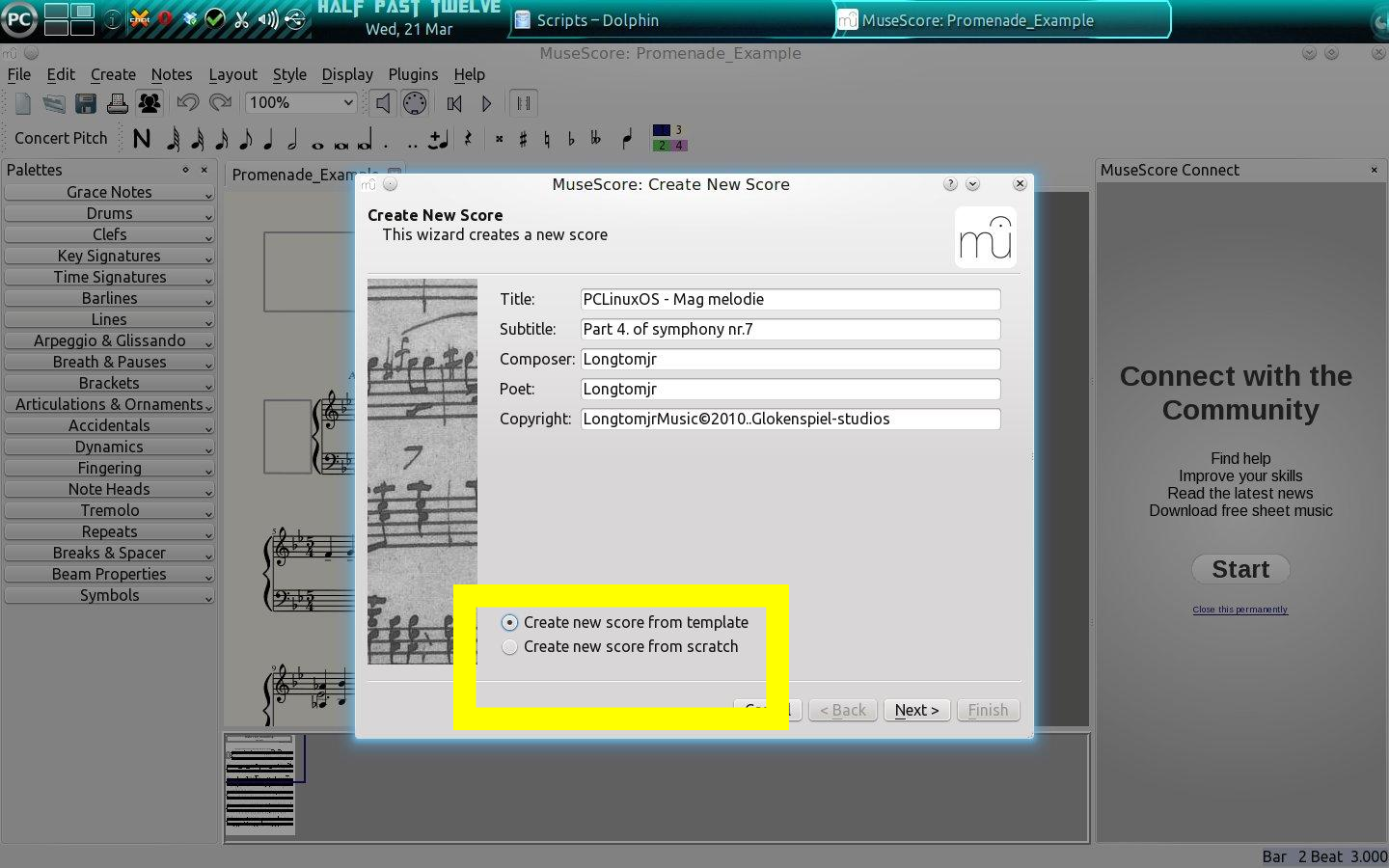This screenshot has width=1389, height=868.
Task: Click the redo arrow icon
Action: click(x=220, y=103)
